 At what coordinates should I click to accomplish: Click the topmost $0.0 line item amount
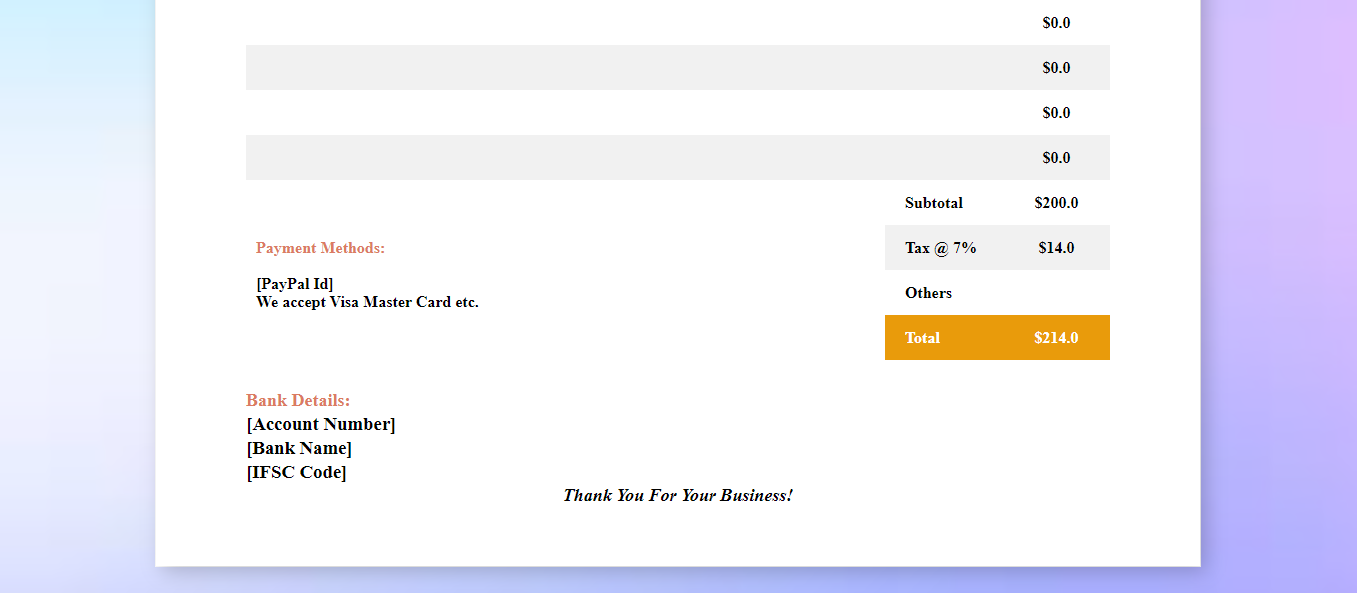point(1057,22)
